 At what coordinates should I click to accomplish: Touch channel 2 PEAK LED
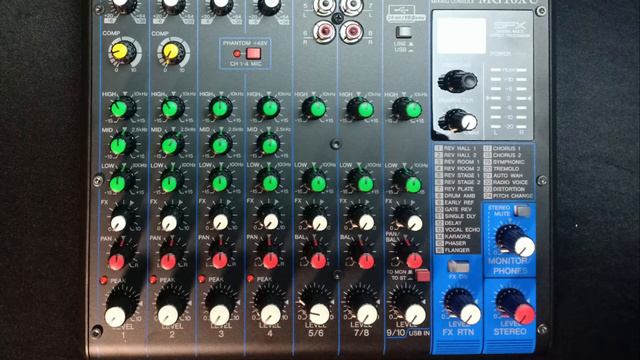coord(153,280)
